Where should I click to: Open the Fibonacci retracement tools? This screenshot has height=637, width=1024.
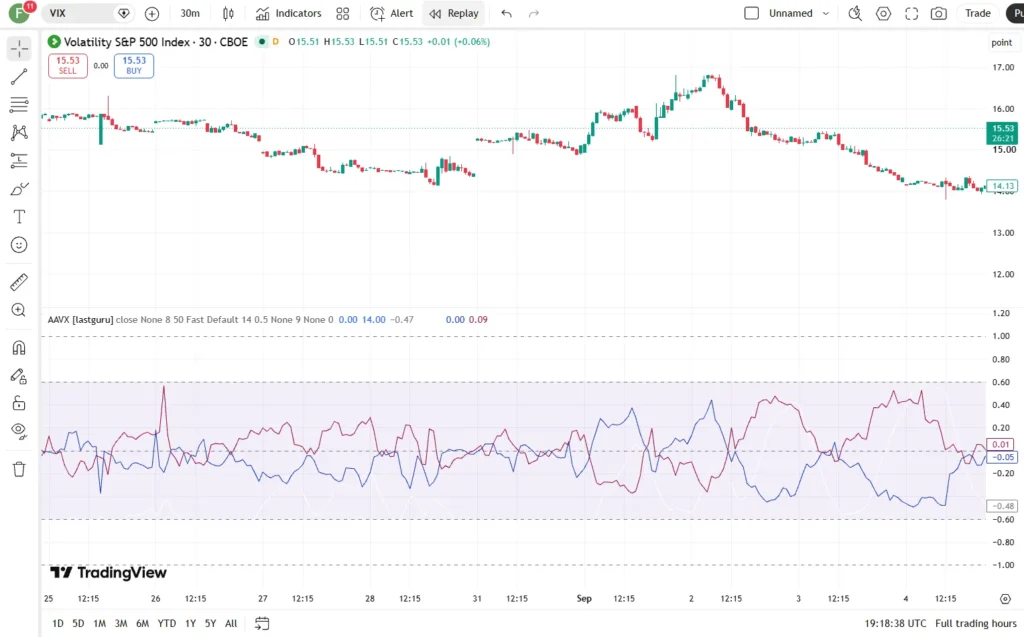19,105
